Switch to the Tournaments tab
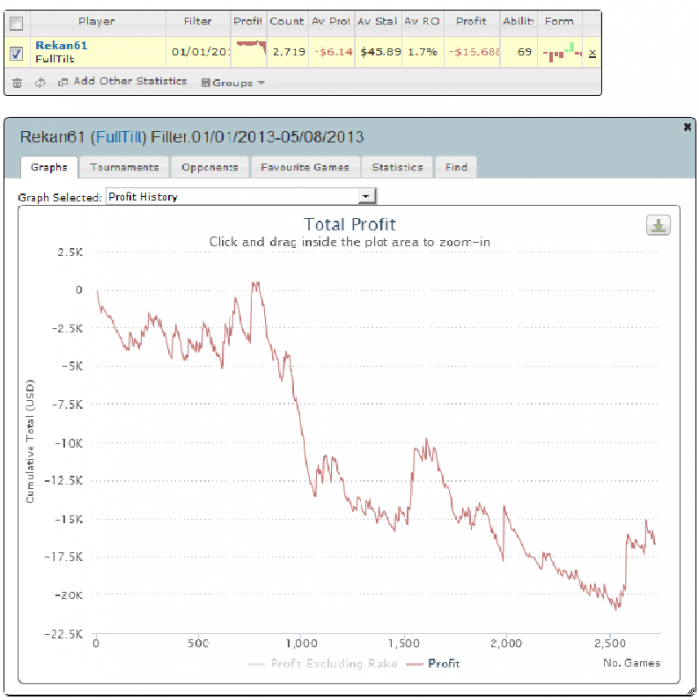 click(x=125, y=167)
